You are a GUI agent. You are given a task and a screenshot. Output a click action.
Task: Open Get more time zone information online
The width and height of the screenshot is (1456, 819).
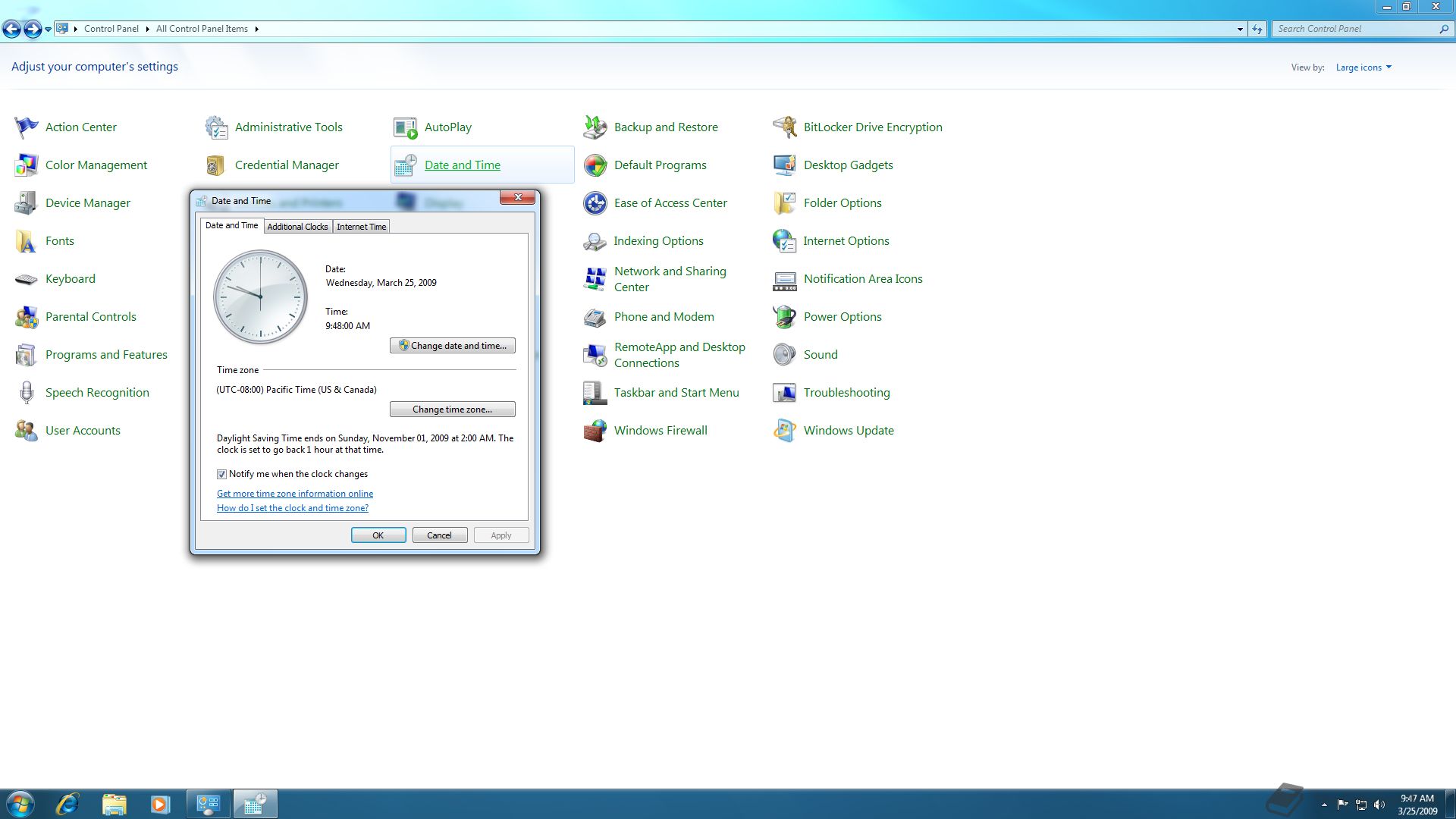click(295, 494)
